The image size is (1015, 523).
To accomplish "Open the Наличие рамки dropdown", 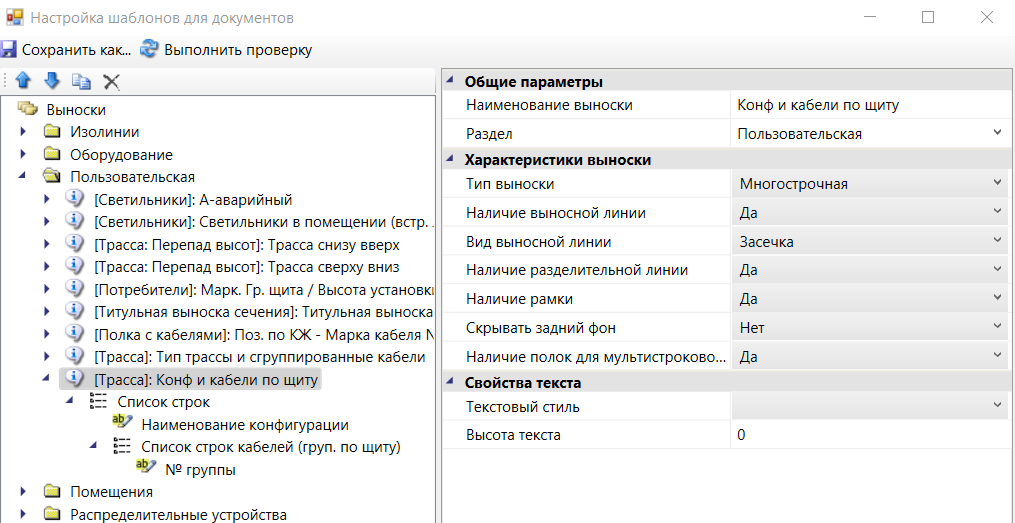I will (997, 299).
